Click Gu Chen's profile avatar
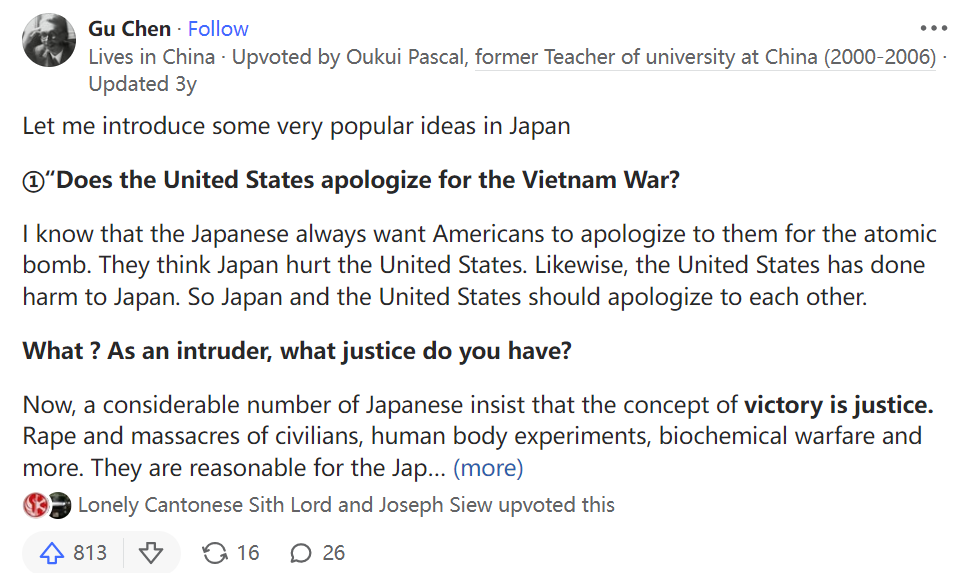This screenshot has height=573, width=975. click(49, 42)
